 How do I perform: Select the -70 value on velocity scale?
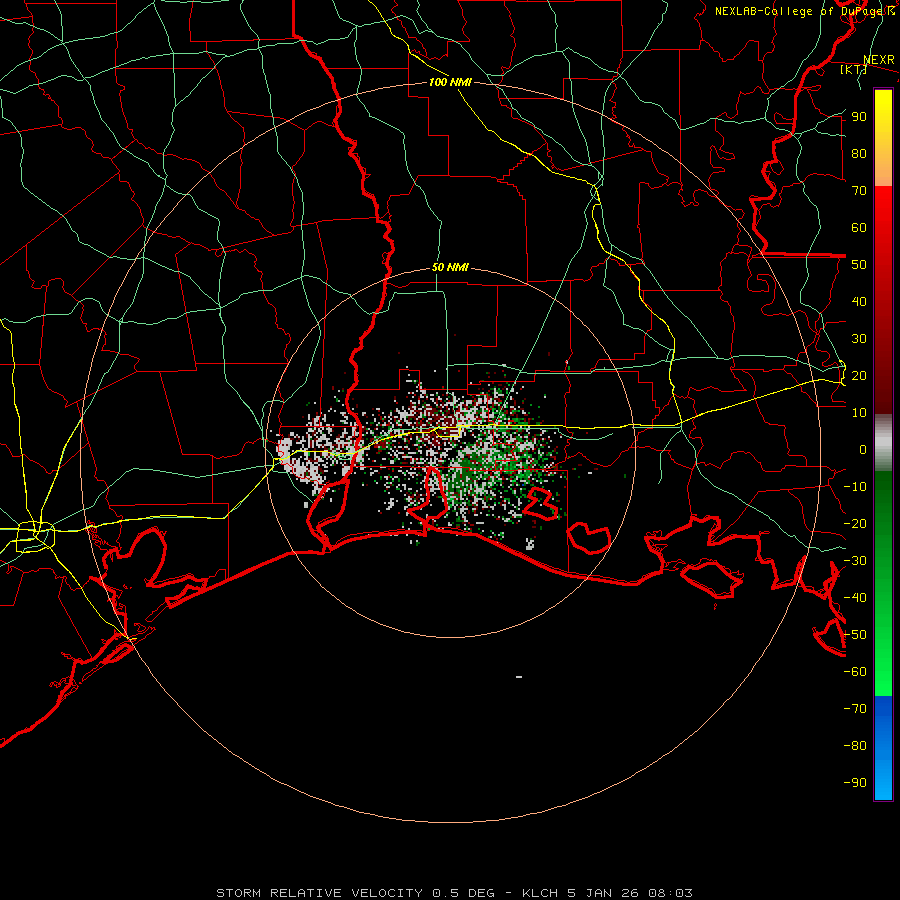point(855,709)
